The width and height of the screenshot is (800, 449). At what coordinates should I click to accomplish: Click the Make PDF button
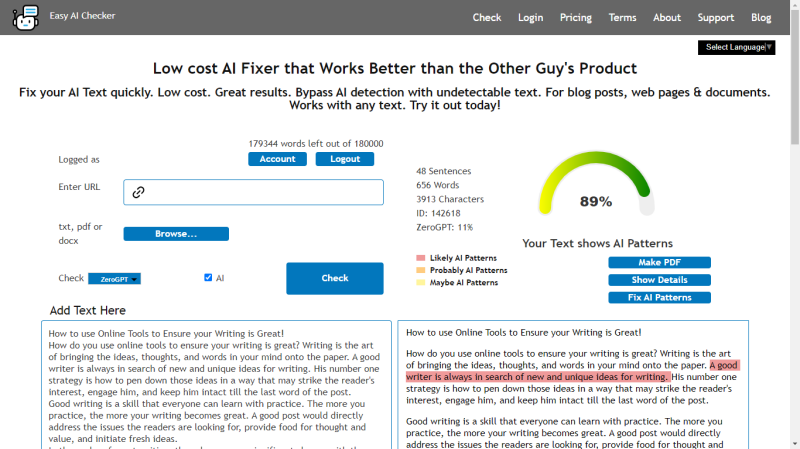coord(659,263)
